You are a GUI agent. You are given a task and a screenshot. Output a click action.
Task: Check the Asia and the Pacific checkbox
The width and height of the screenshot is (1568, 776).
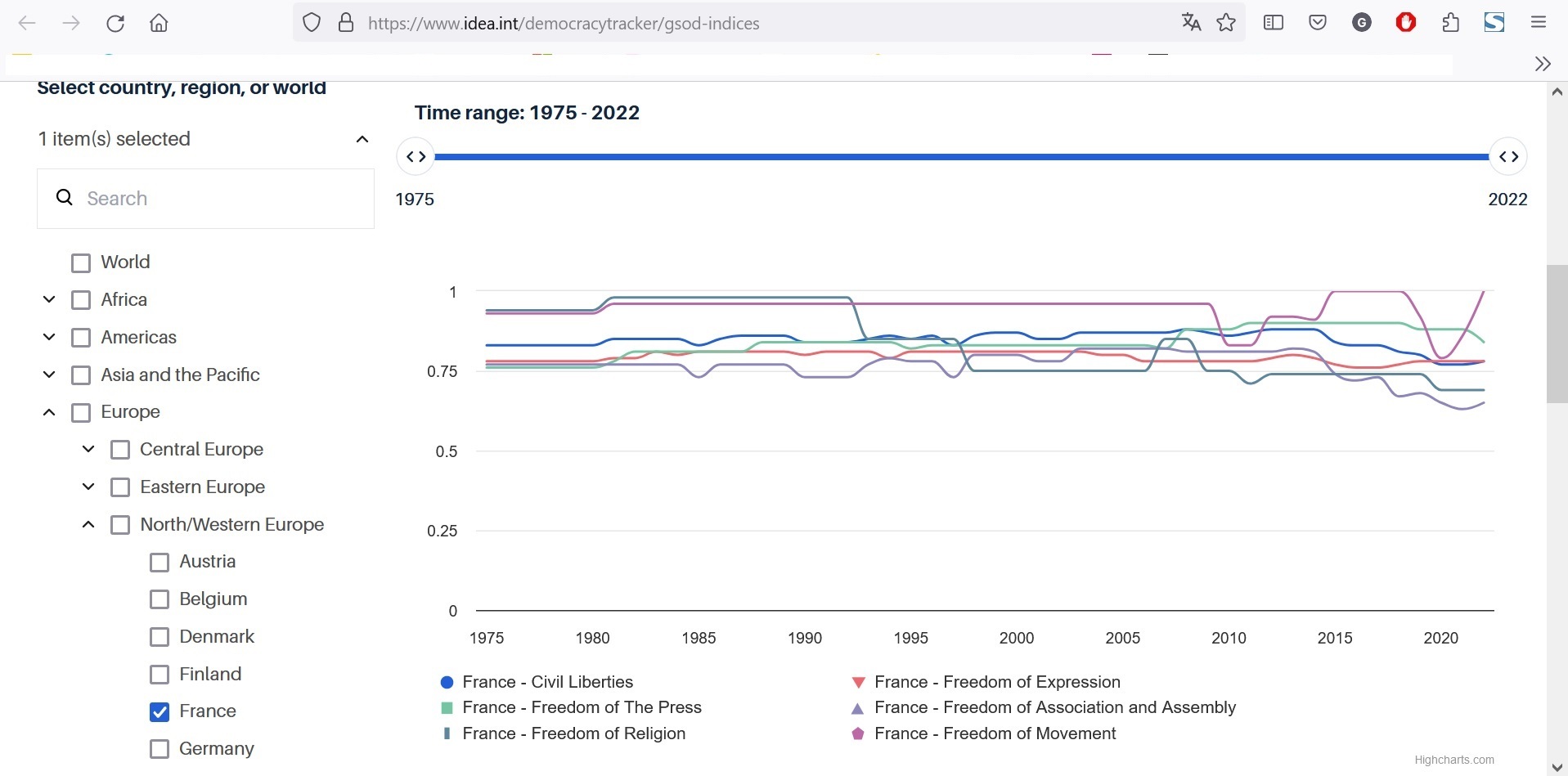coord(81,375)
